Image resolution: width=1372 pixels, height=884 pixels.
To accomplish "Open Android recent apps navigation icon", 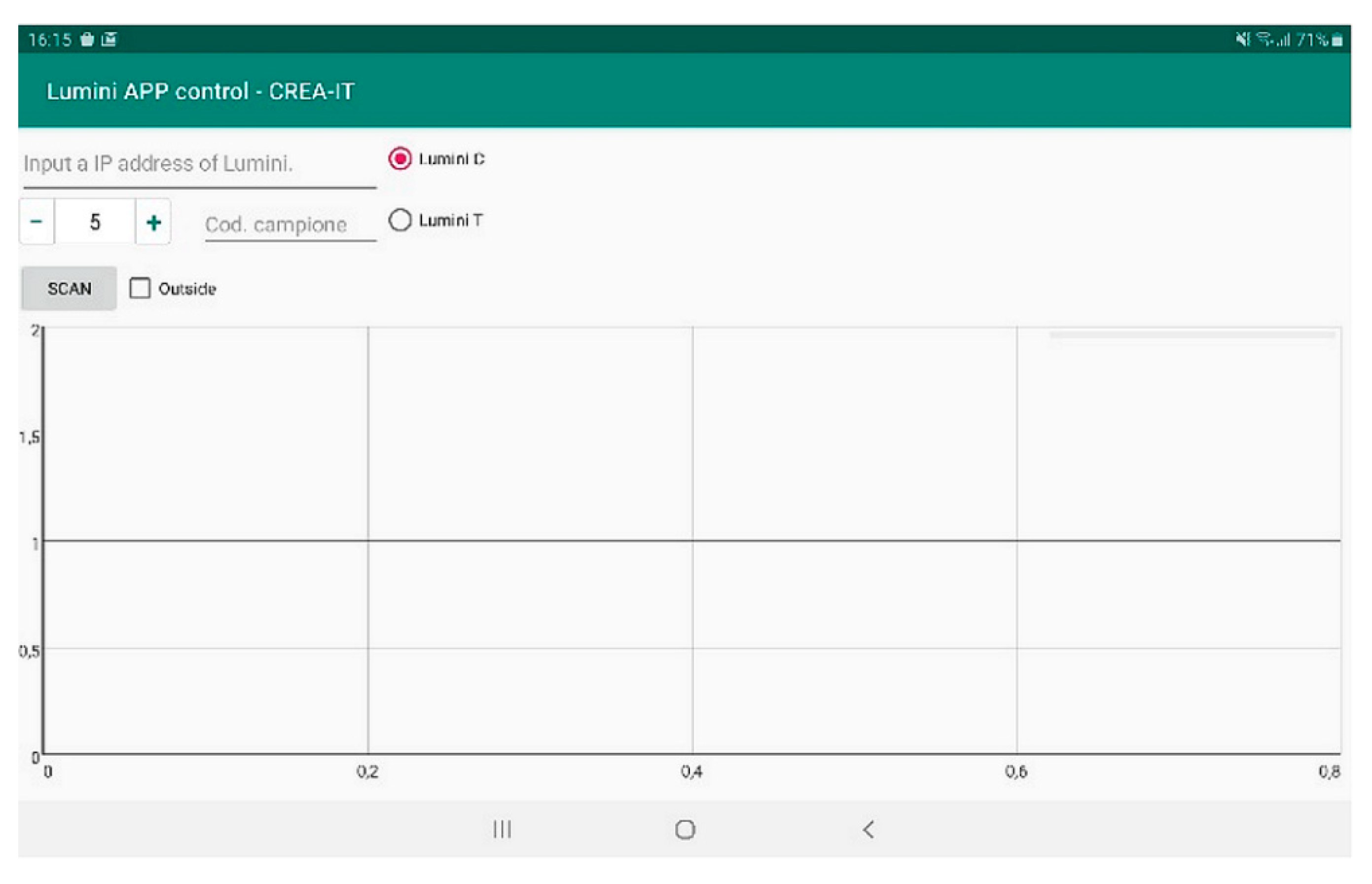I will pos(502,829).
